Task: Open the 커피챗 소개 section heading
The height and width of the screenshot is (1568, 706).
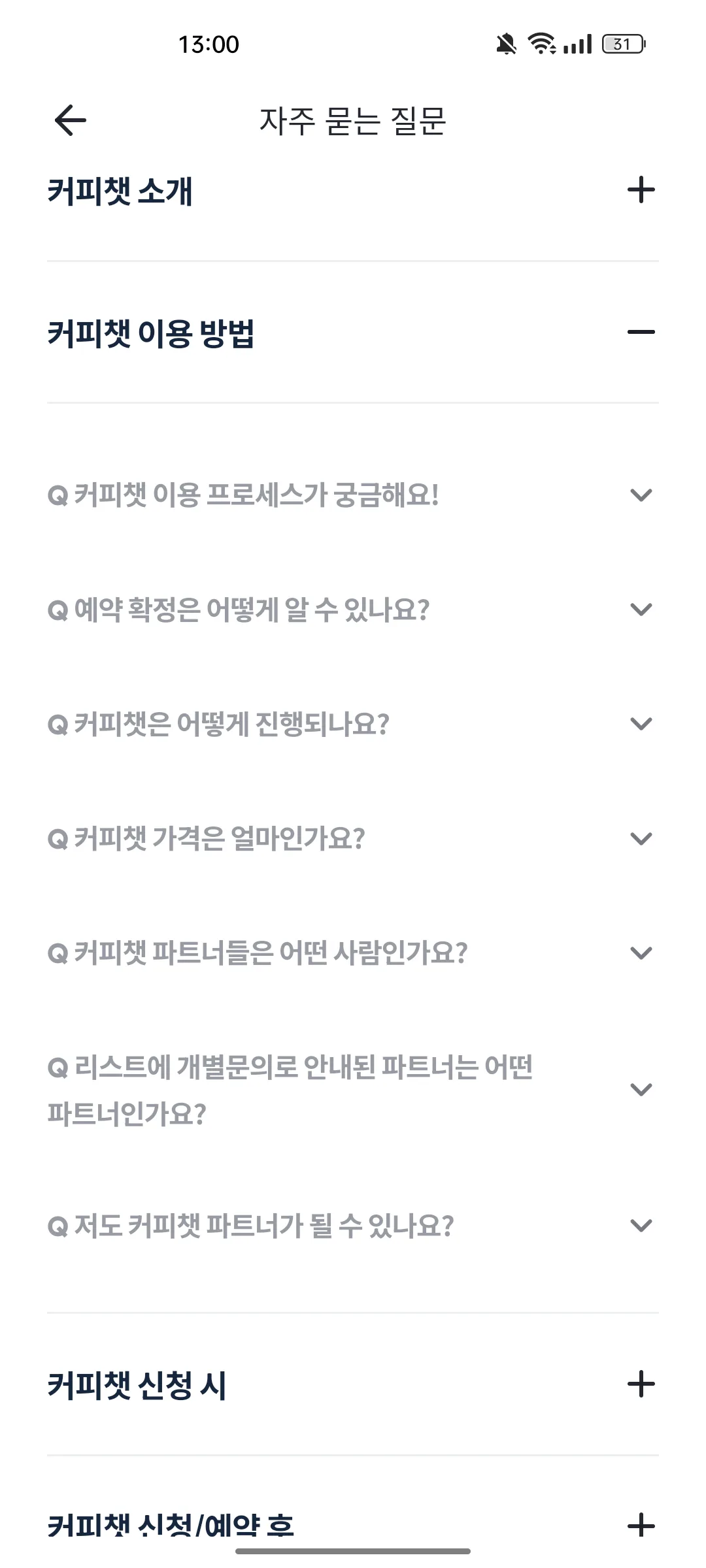Action: (120, 191)
